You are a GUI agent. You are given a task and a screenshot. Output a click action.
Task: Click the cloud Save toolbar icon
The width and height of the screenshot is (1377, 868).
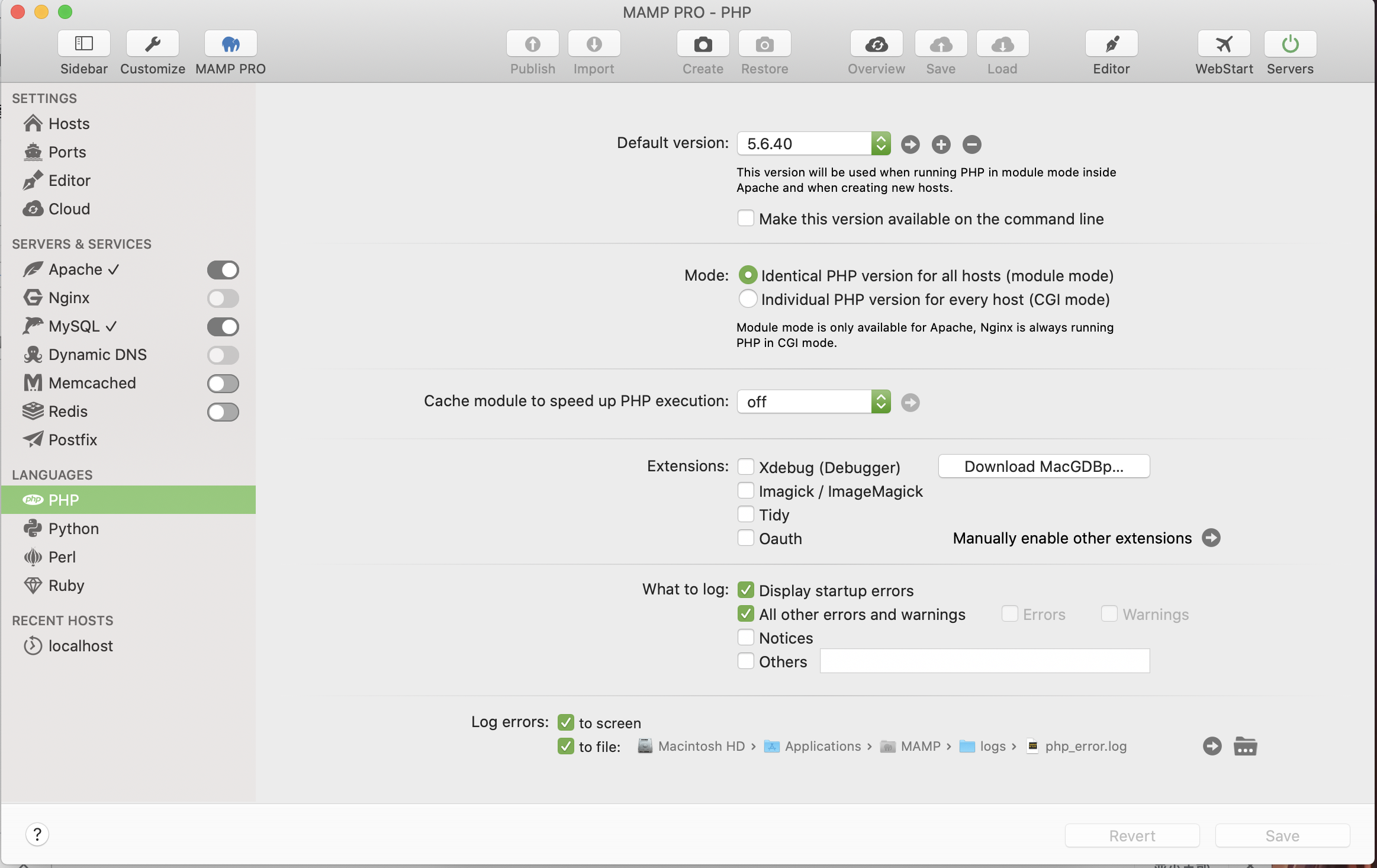tap(941, 44)
